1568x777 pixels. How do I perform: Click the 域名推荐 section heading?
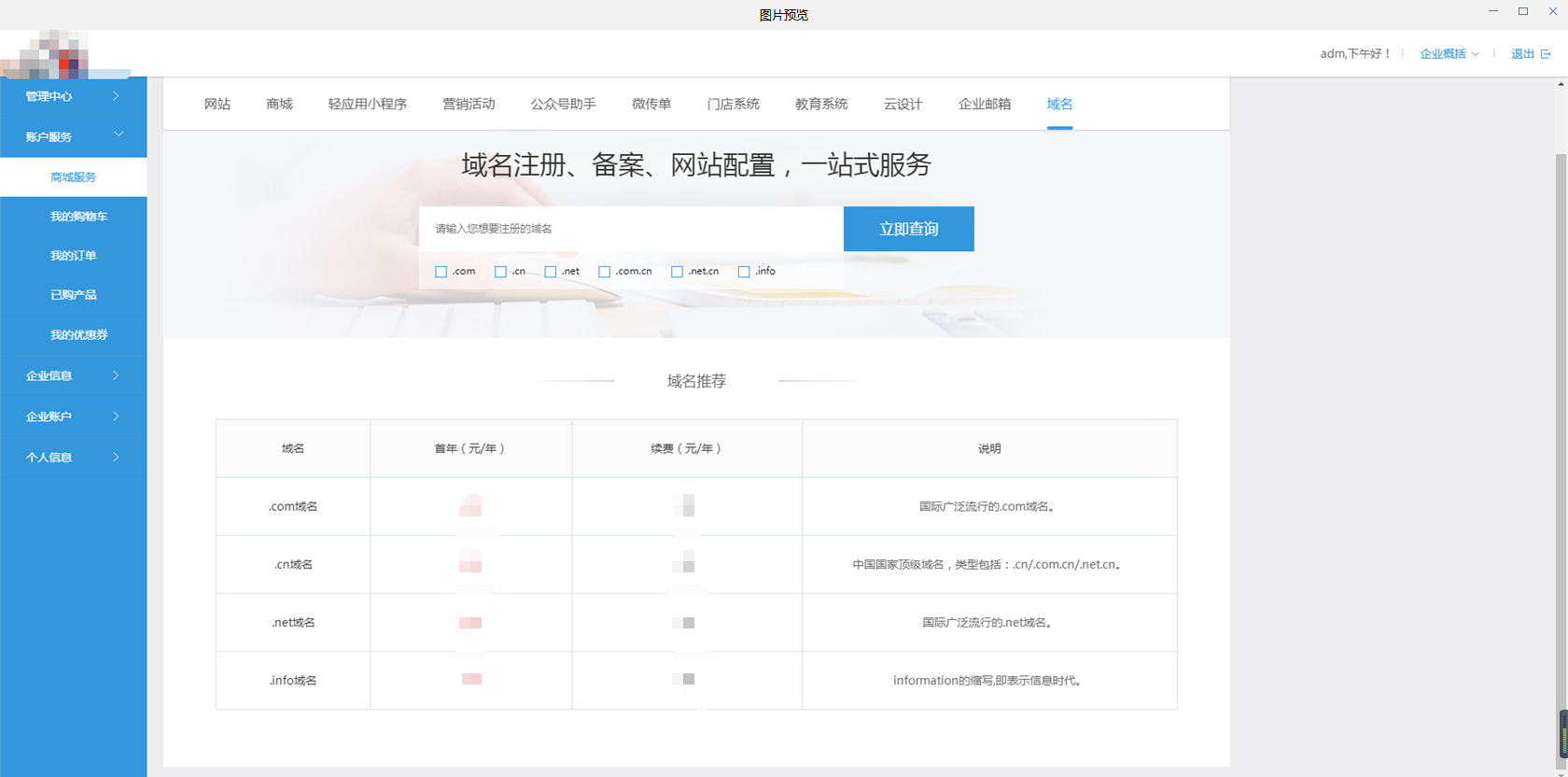pos(696,381)
